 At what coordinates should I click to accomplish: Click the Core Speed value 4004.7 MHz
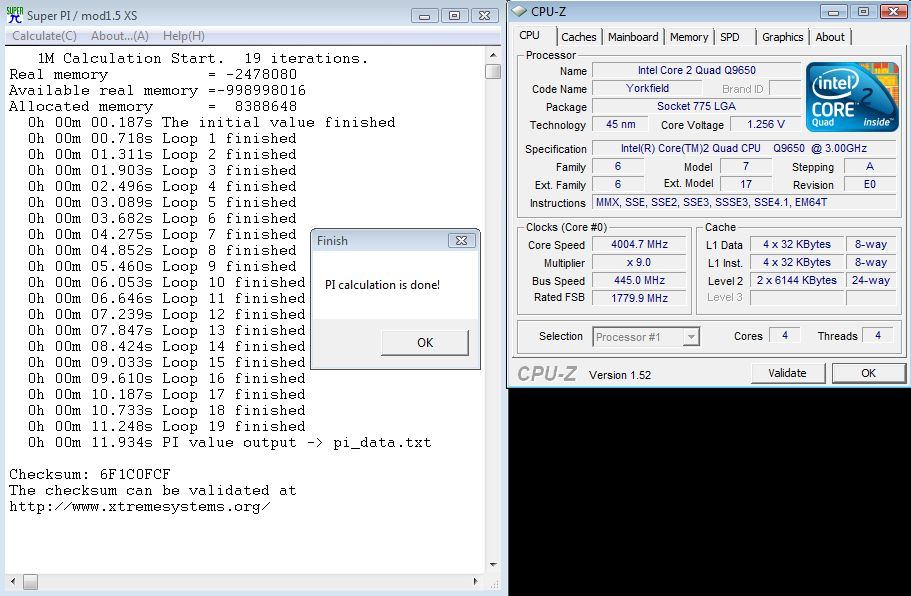(x=639, y=245)
